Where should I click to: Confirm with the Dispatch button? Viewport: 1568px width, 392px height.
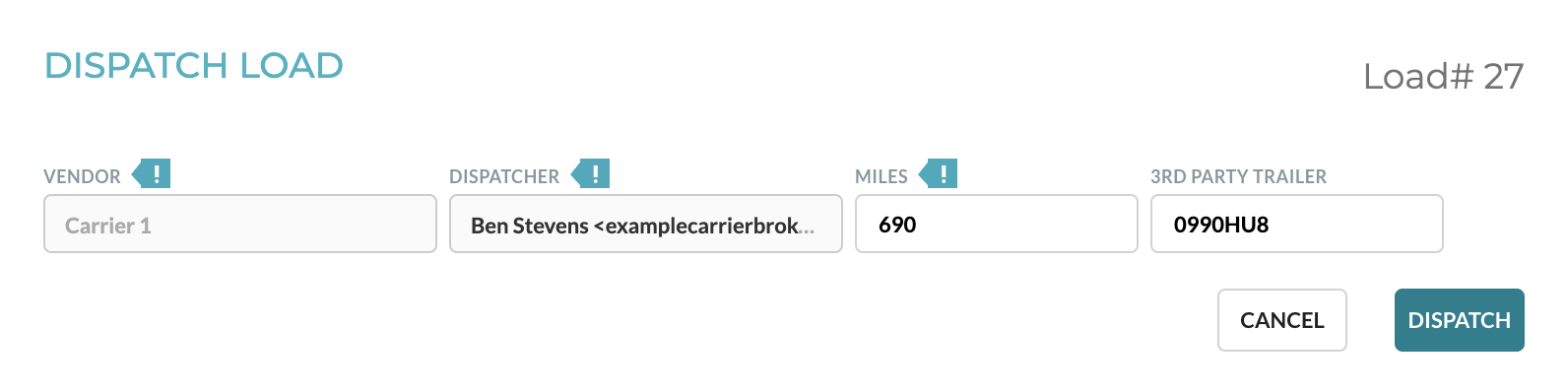[x=1460, y=320]
